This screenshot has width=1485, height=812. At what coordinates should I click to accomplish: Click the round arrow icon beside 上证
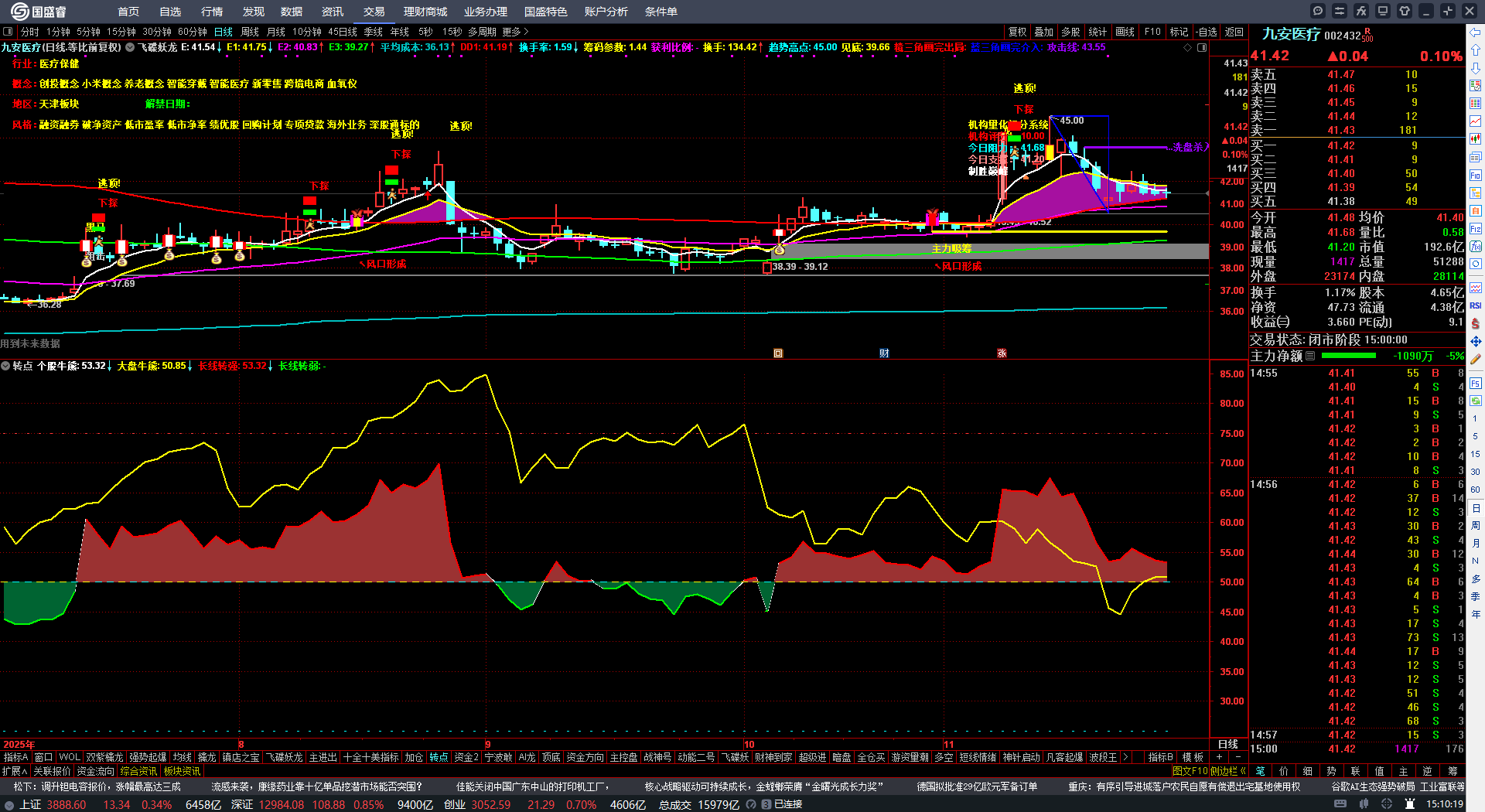(9, 804)
